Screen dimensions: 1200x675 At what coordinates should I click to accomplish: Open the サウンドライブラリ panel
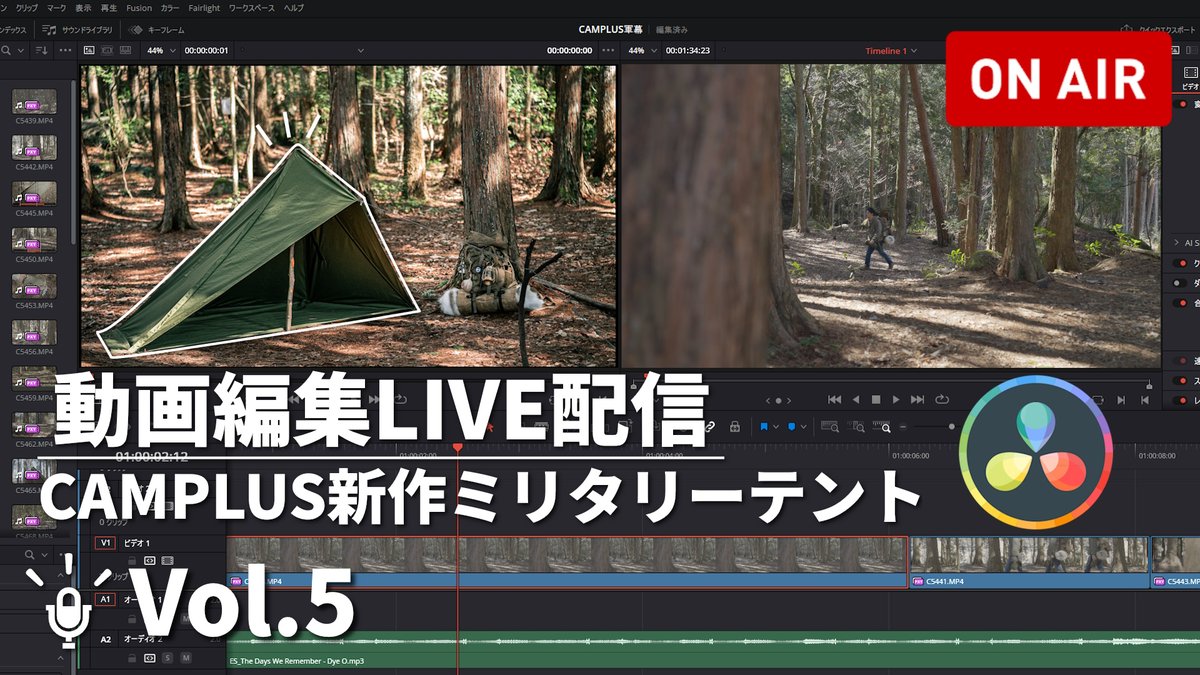coord(79,30)
